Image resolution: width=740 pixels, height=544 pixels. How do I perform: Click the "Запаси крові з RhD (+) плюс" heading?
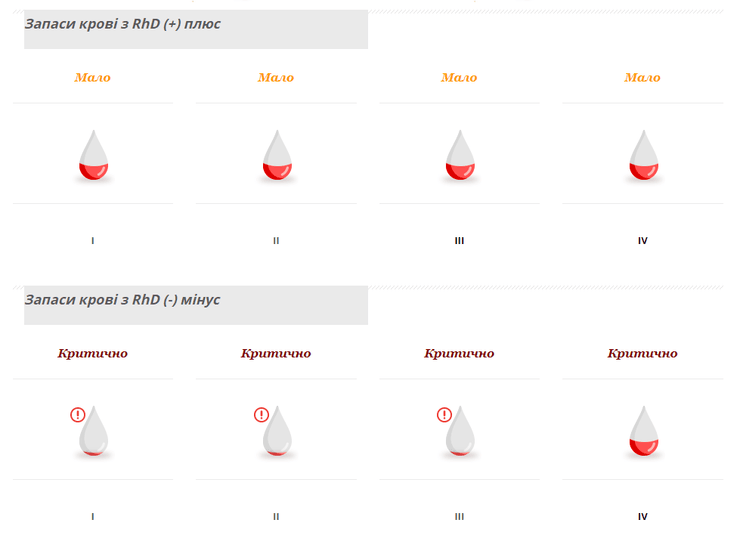pyautogui.click(x=123, y=24)
